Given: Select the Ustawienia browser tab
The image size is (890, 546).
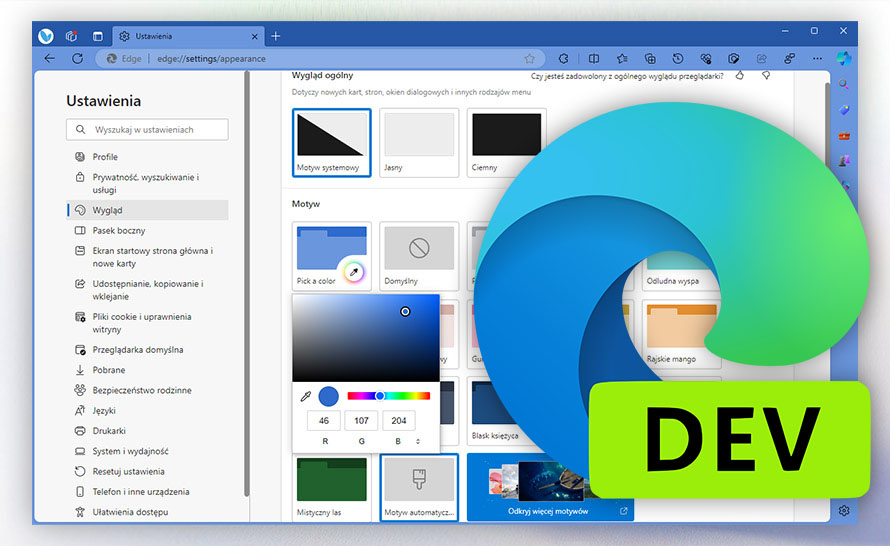Looking at the screenshot, I should tap(187, 36).
